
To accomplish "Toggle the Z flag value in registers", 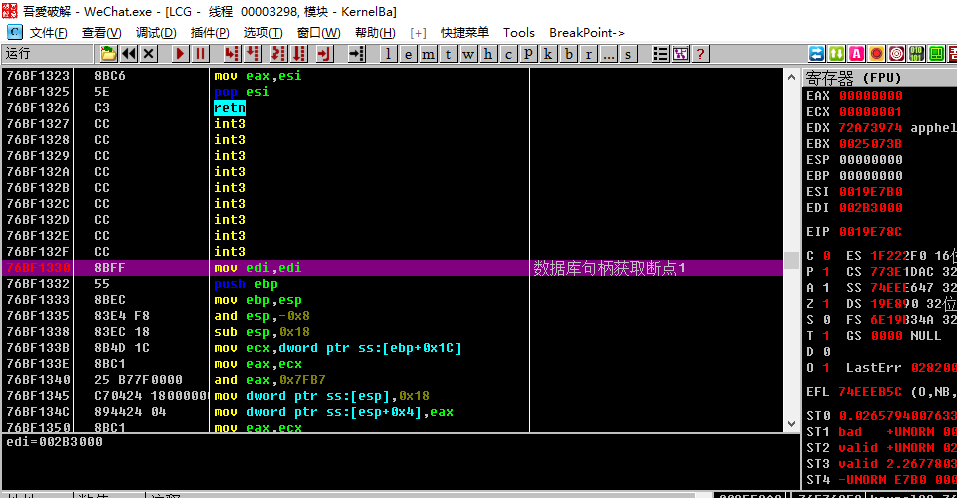I will pyautogui.click(x=826, y=303).
